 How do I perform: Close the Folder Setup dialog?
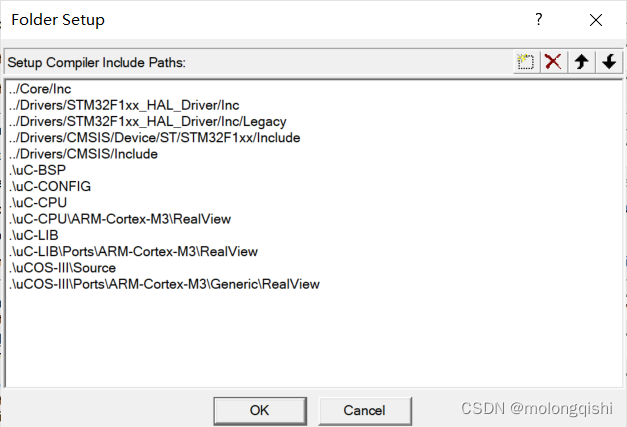tap(596, 20)
